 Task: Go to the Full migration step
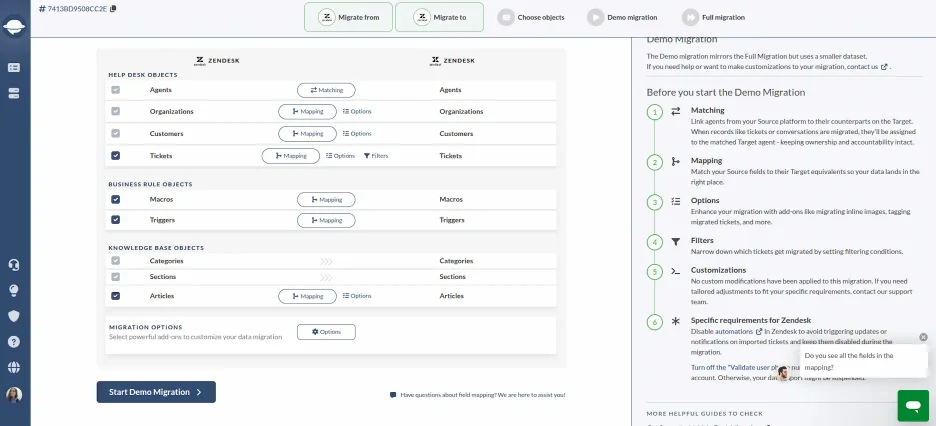(x=714, y=17)
